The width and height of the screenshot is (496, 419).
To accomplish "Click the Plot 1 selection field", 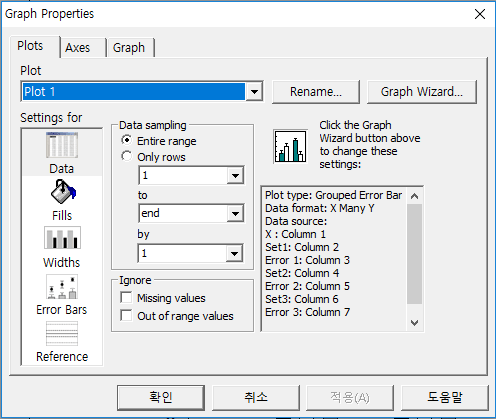I will [134, 92].
